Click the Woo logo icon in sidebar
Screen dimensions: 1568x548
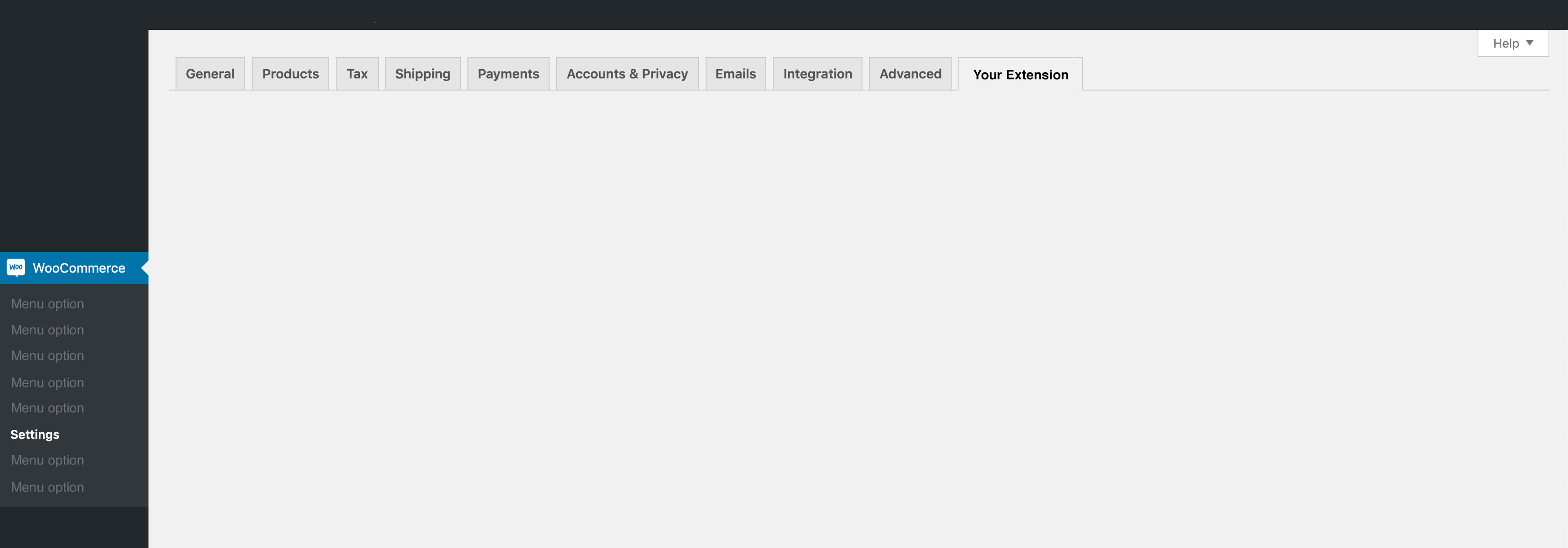pos(16,267)
